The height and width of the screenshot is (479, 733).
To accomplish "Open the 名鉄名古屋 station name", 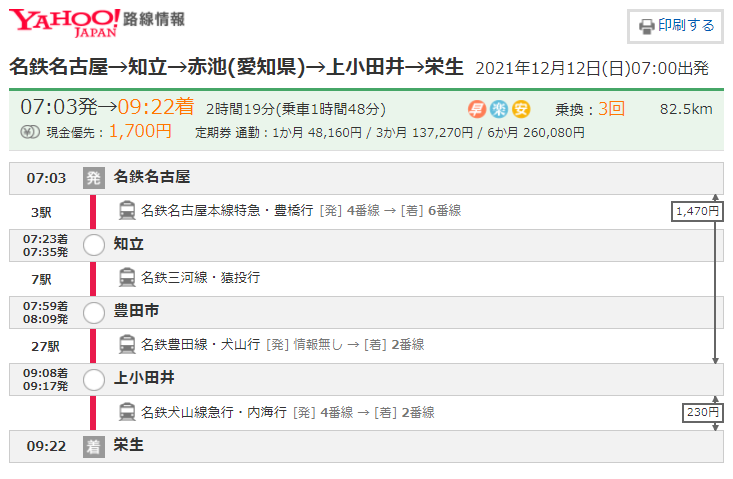I will point(152,177).
